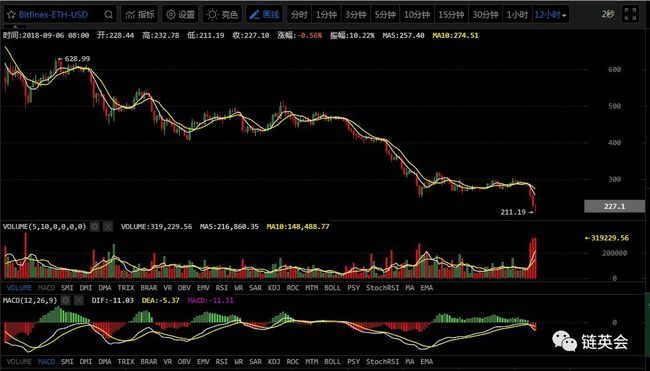This screenshot has height=371, width=650.
Task: Select BRAR in the volume panel's tab row
Action: pyautogui.click(x=149, y=287)
